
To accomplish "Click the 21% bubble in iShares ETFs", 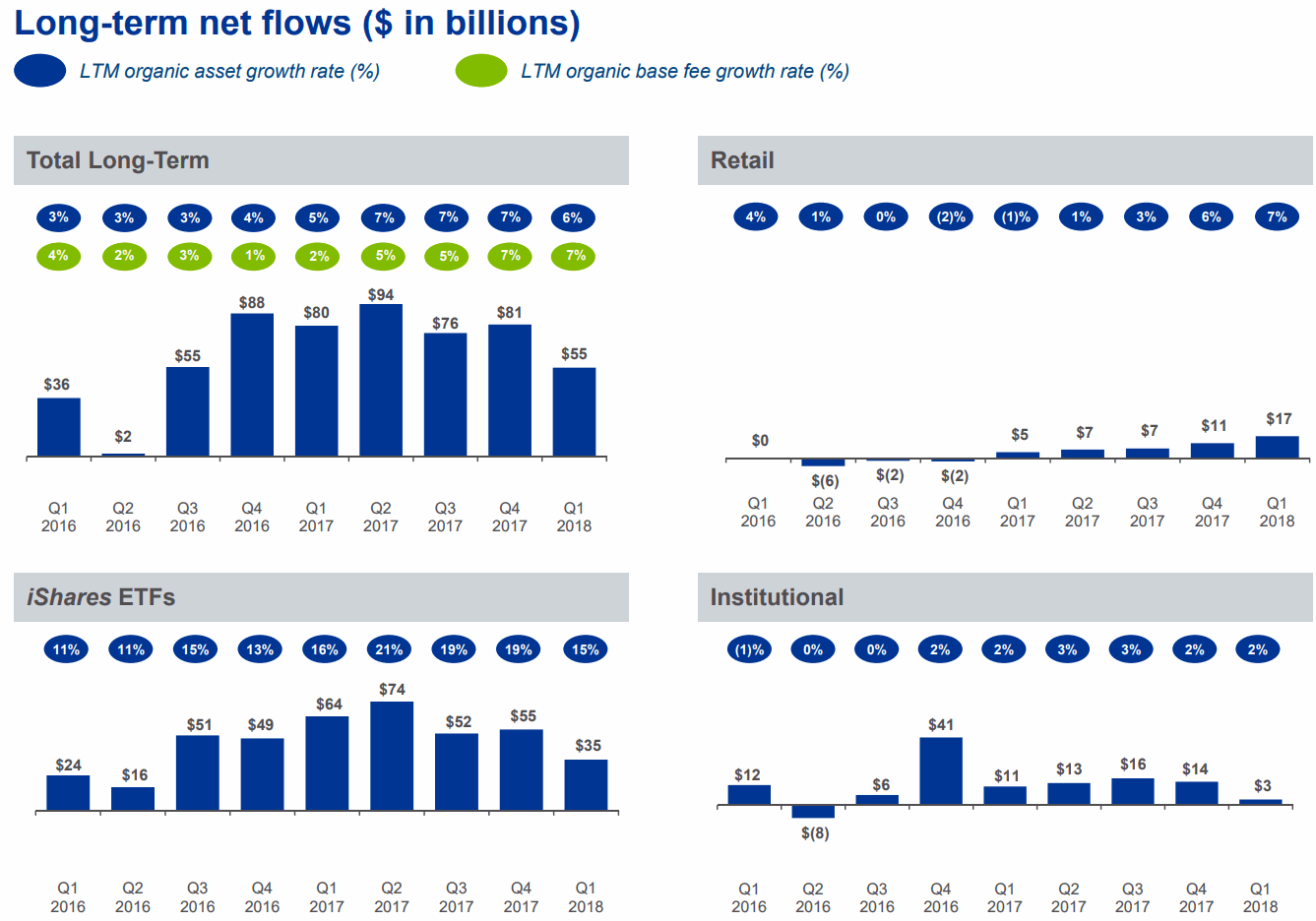I will click(x=390, y=649).
